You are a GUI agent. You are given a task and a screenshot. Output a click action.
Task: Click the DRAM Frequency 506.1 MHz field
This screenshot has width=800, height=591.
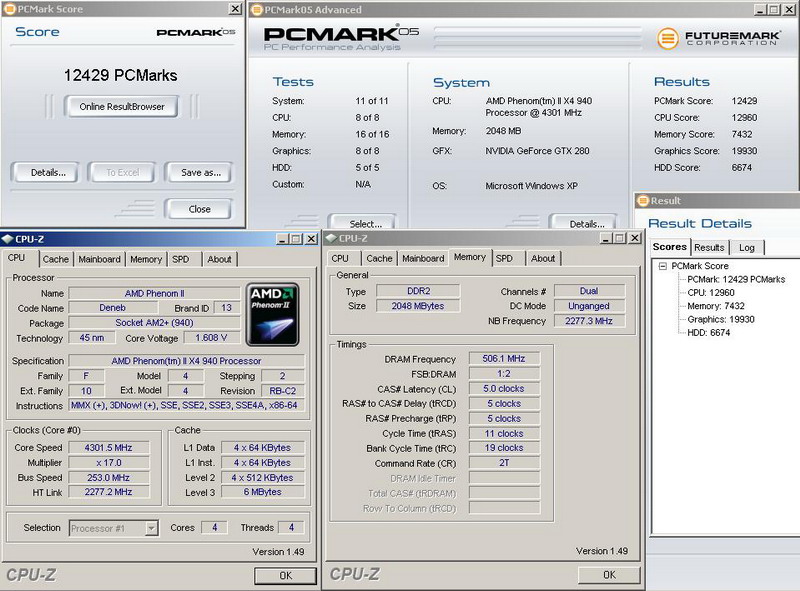click(504, 359)
